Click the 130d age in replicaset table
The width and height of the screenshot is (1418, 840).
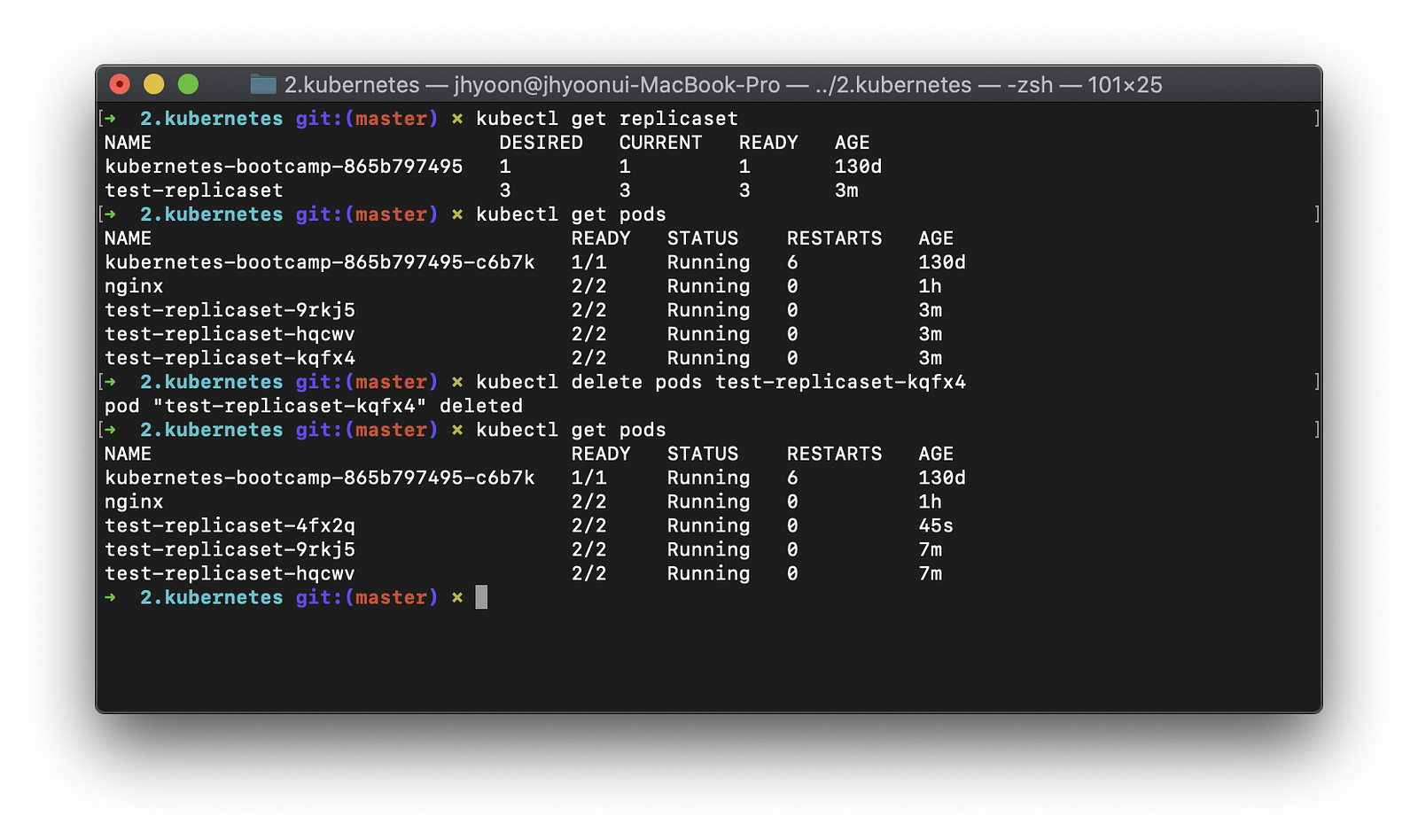tap(858, 167)
